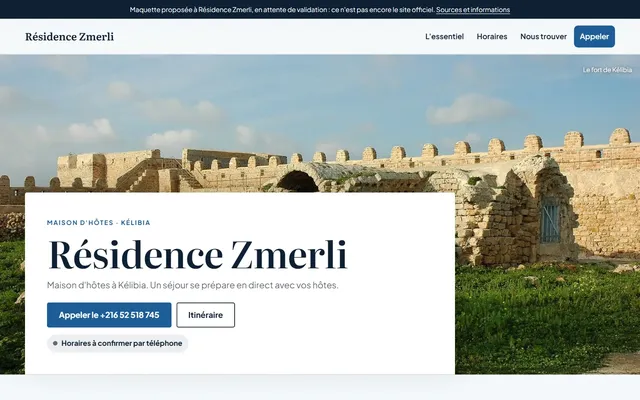Click the Maquette proposée banner notice text
The height and width of the screenshot is (400, 640).
pos(282,10)
